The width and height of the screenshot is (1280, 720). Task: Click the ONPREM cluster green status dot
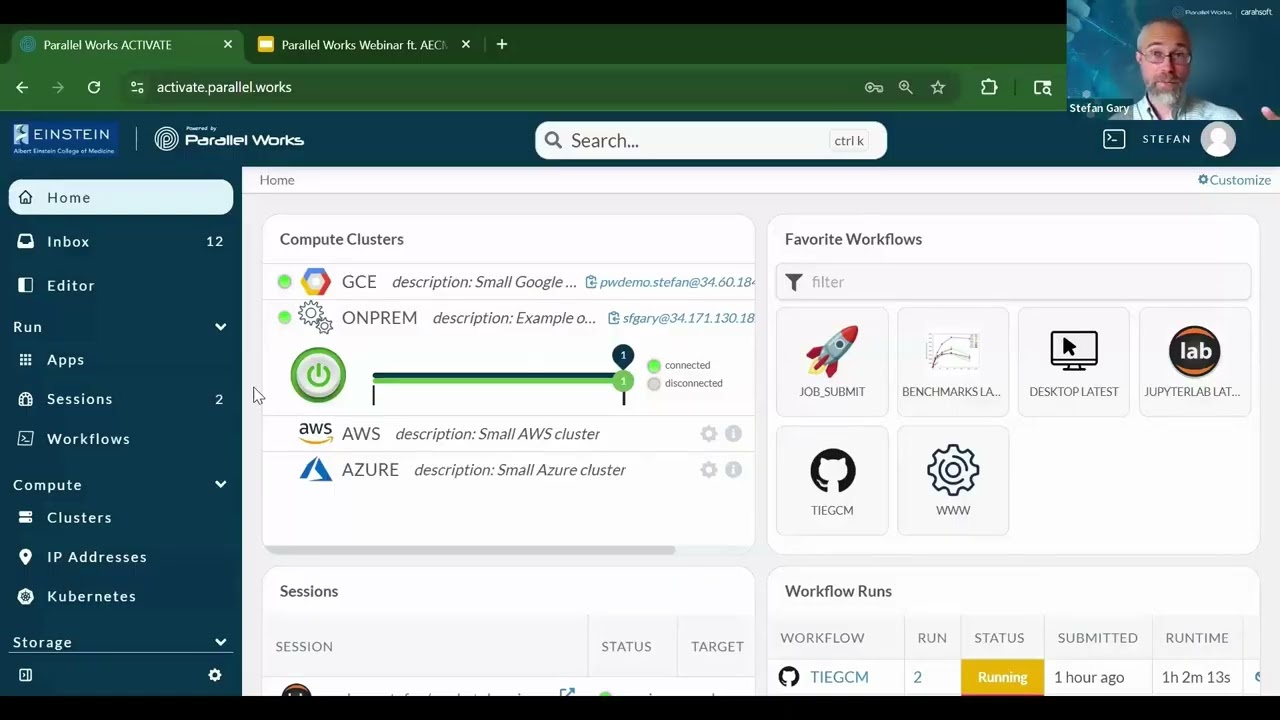pyautogui.click(x=285, y=318)
